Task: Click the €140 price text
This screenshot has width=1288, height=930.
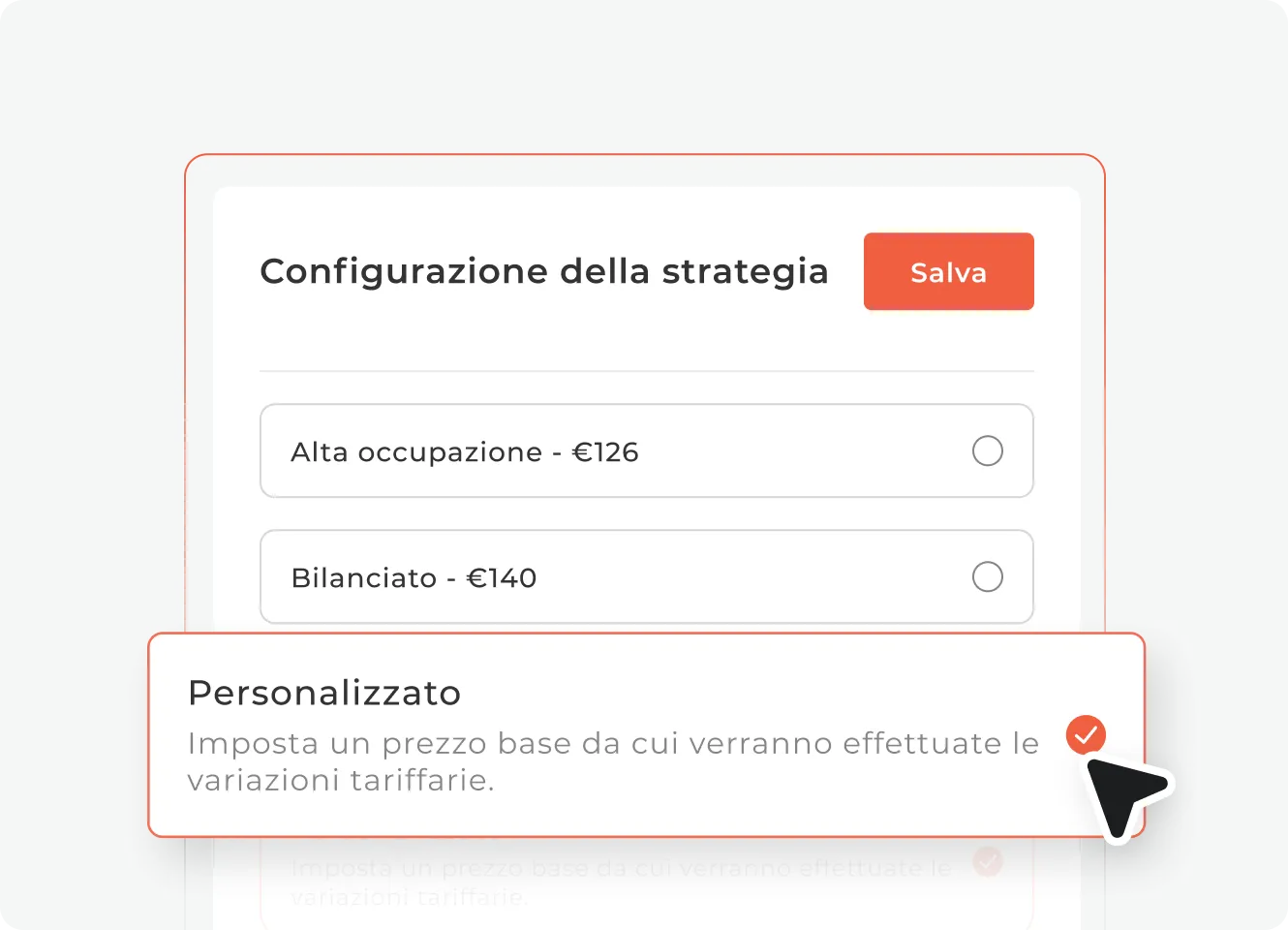Action: point(502,577)
